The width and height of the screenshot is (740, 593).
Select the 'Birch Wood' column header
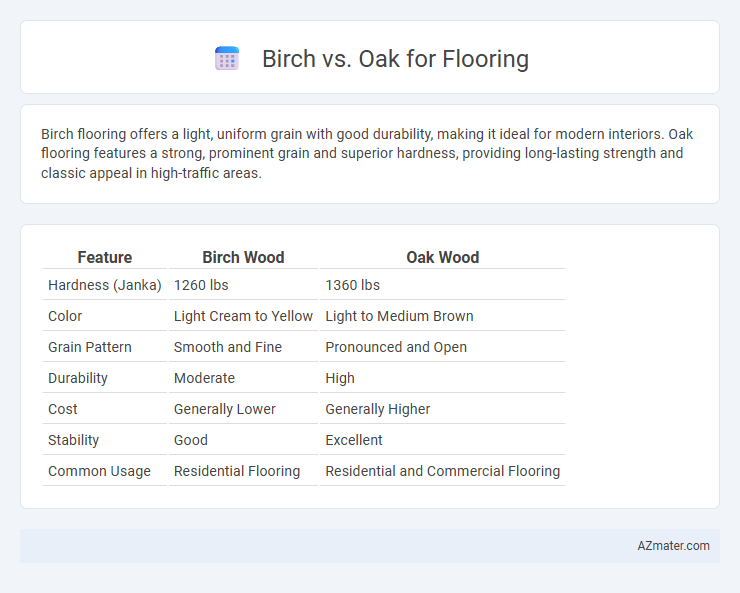[x=243, y=257]
